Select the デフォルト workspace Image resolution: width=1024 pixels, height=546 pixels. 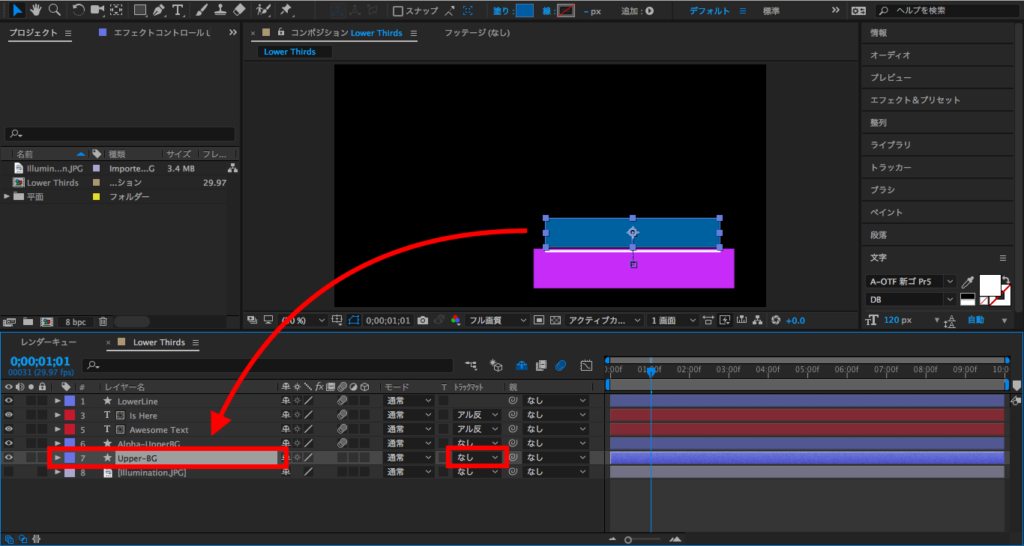click(710, 11)
